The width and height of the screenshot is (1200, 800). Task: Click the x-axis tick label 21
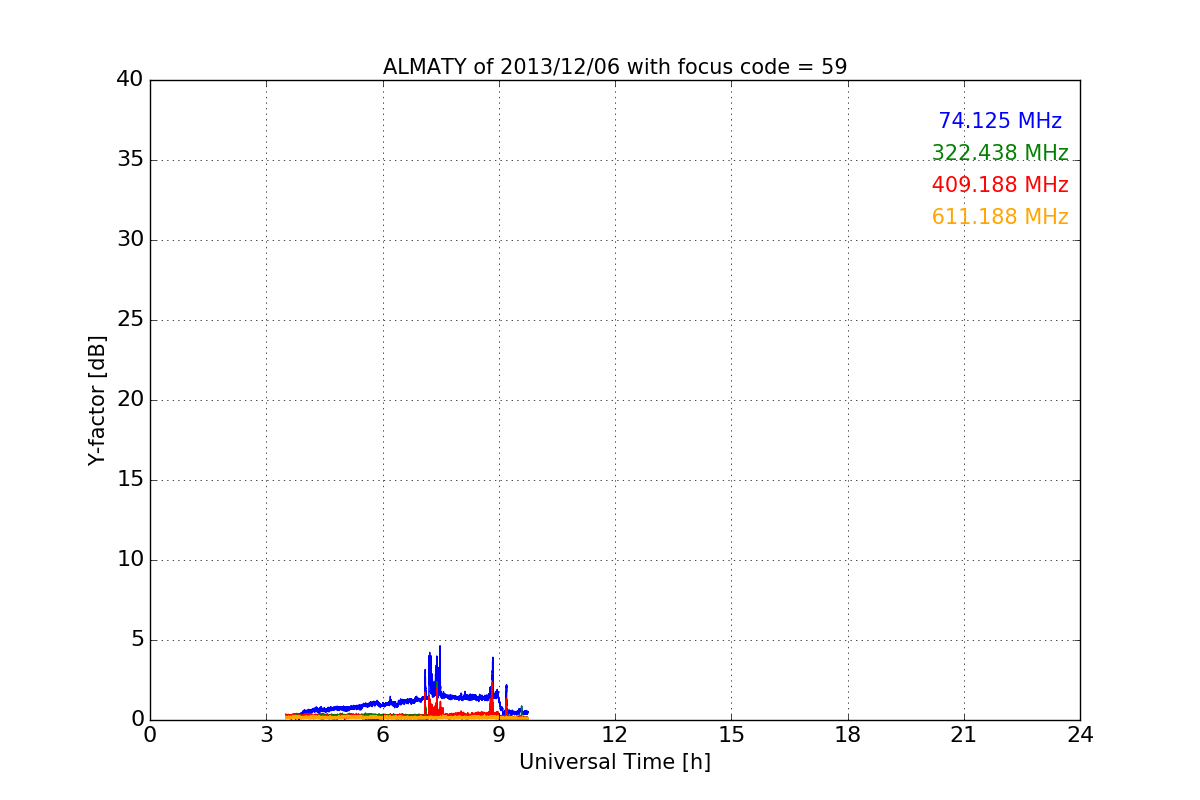[x=964, y=734]
